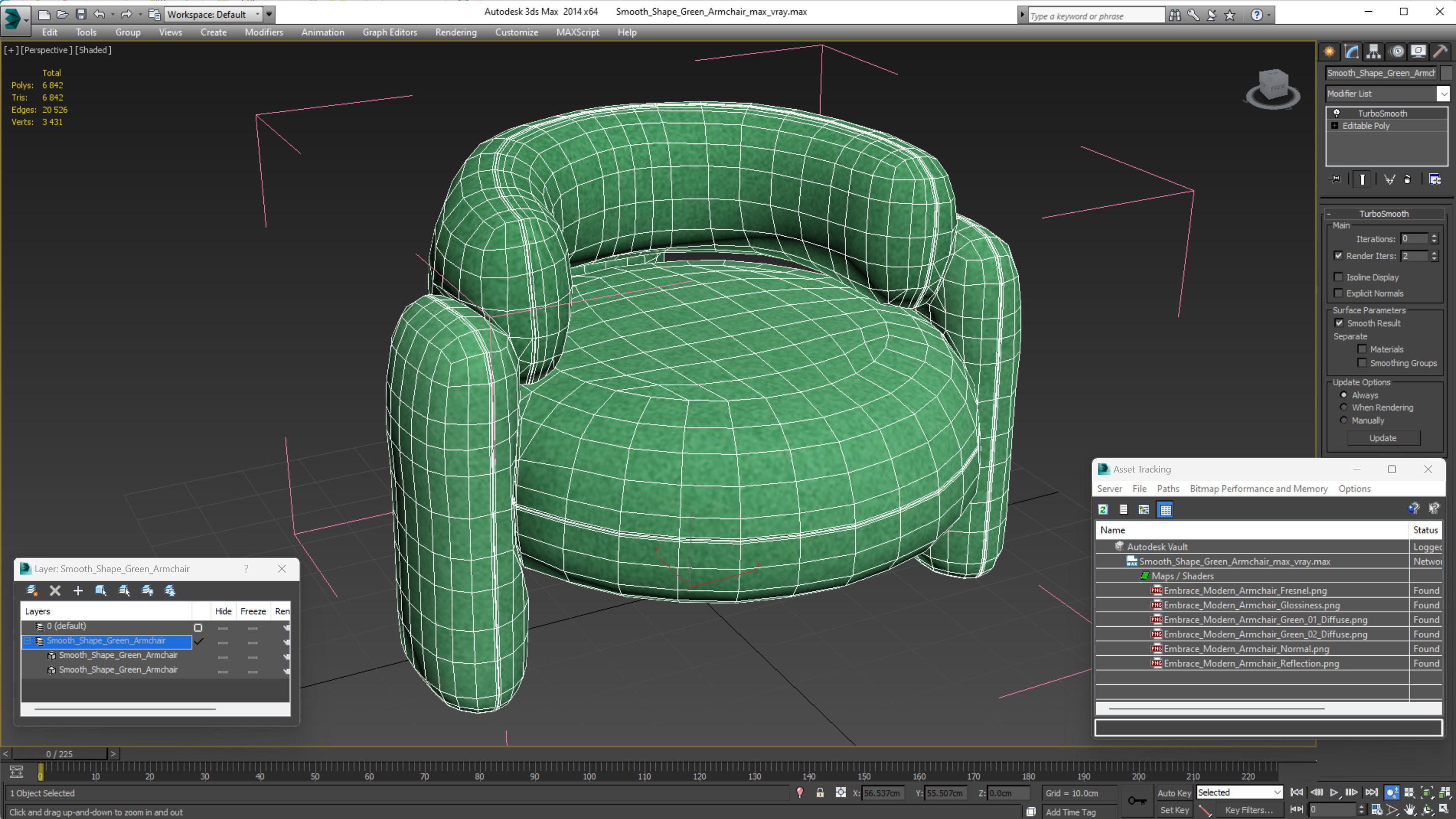Click the Set Key button
1456x819 pixels.
pyautogui.click(x=1173, y=809)
